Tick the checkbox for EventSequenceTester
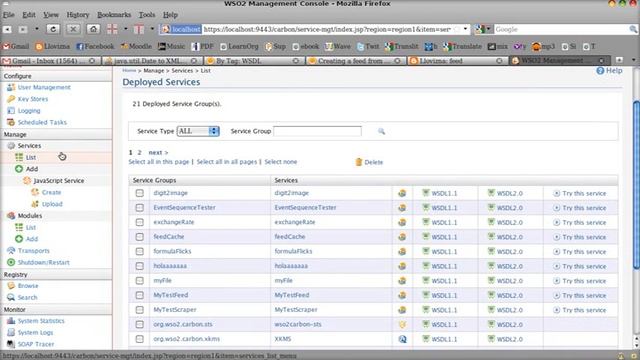This screenshot has height=360, width=640. [x=140, y=208]
